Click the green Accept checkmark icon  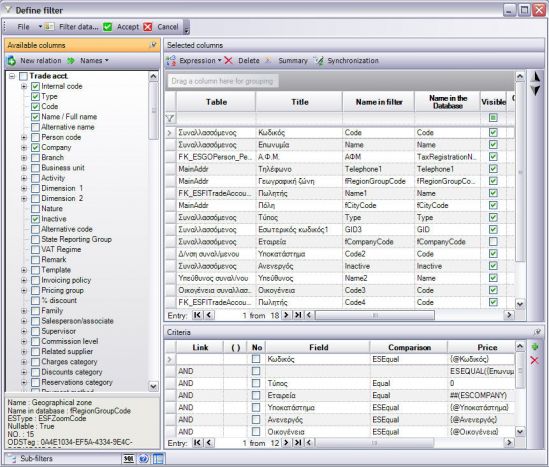[107, 27]
